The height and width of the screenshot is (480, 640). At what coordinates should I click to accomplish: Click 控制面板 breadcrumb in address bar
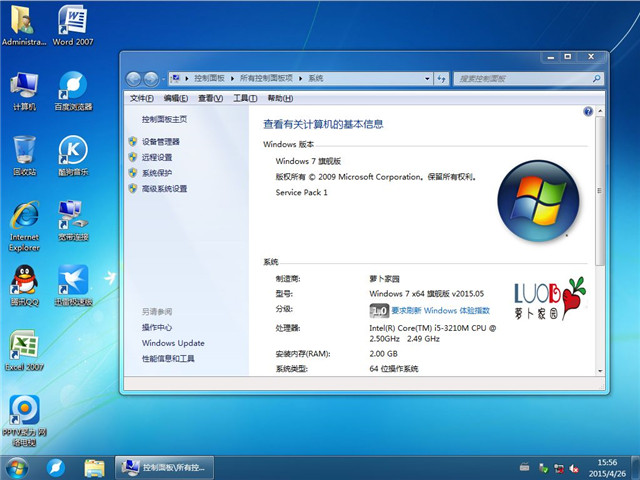[x=209, y=78]
